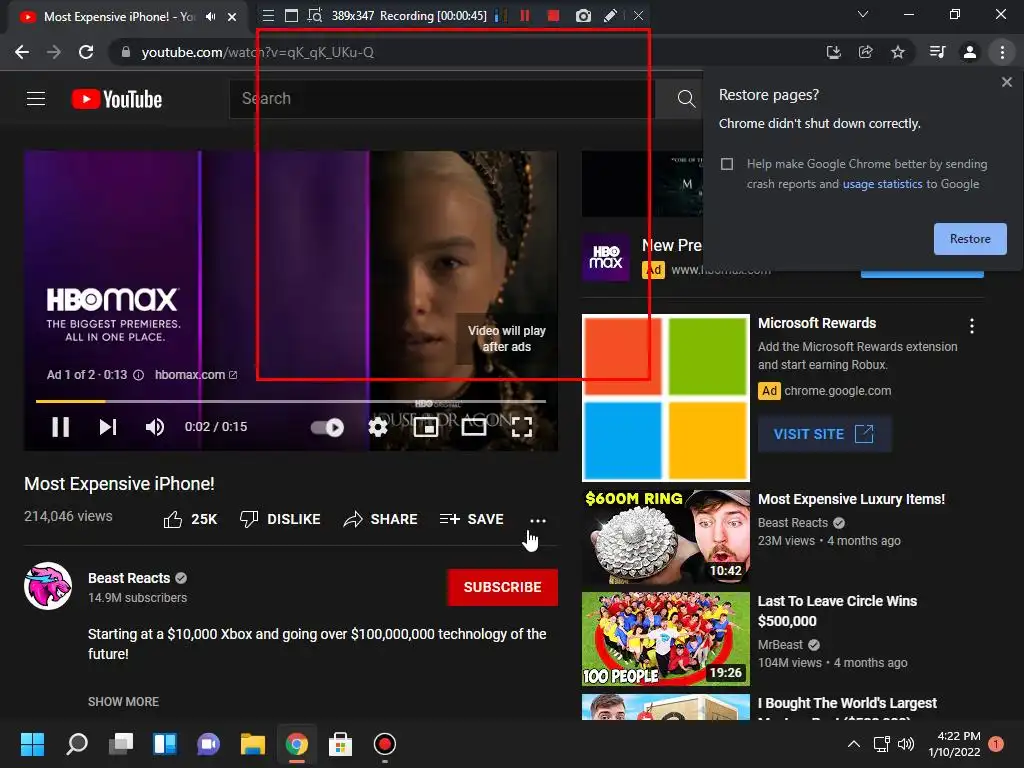Open the Microsoft Rewards ad thumbnail
This screenshot has height=768, width=1024.
665,398
